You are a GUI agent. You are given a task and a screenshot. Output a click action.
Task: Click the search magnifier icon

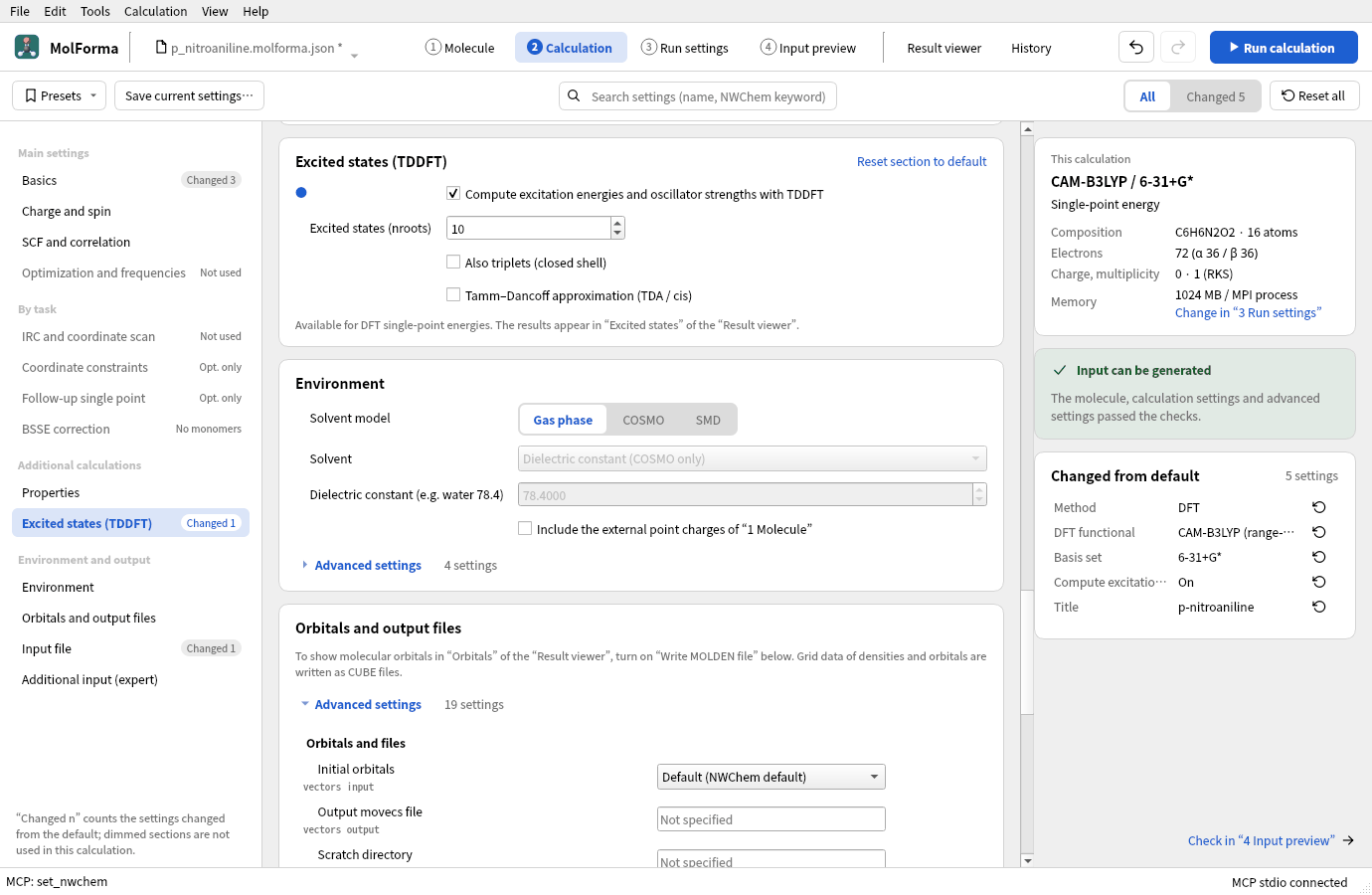pyautogui.click(x=574, y=96)
